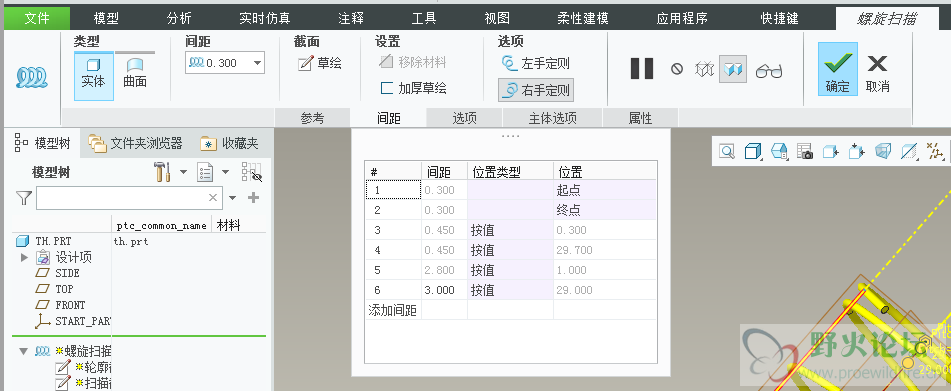Image resolution: width=951 pixels, height=391 pixels.
Task: Pause the feature with the pause icon
Action: 642,69
